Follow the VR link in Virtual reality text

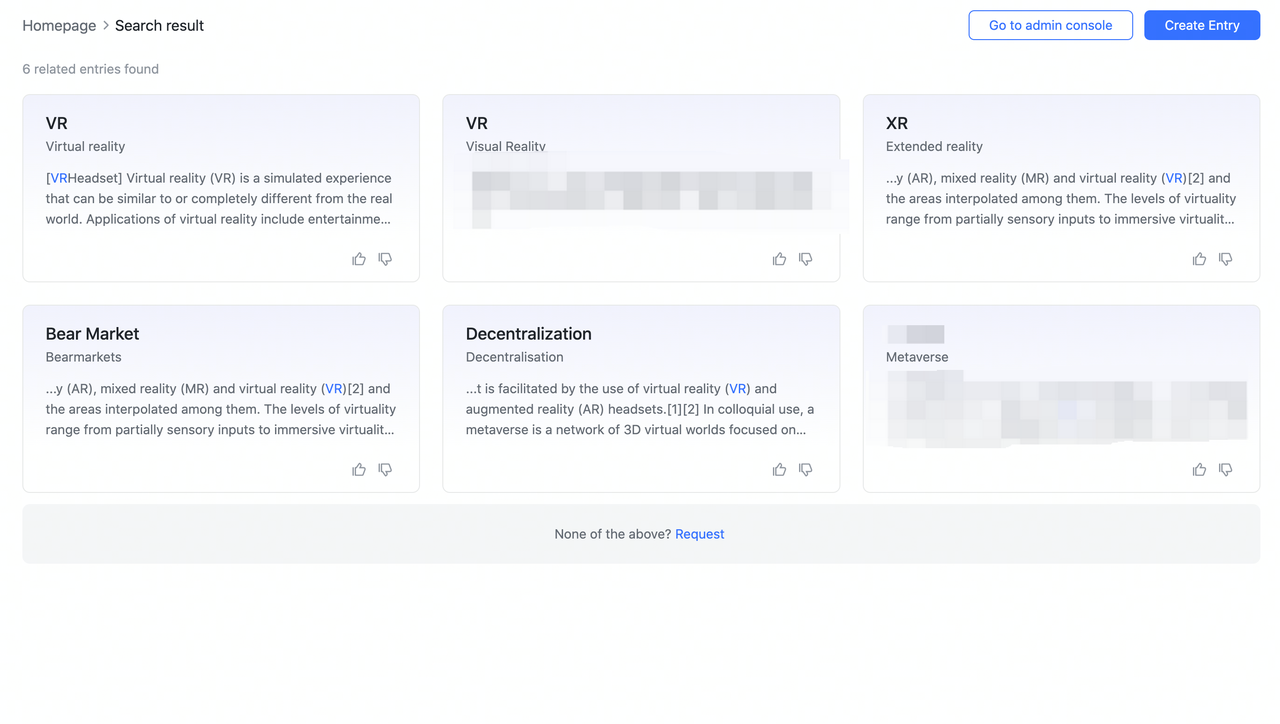pyautogui.click(x=57, y=177)
